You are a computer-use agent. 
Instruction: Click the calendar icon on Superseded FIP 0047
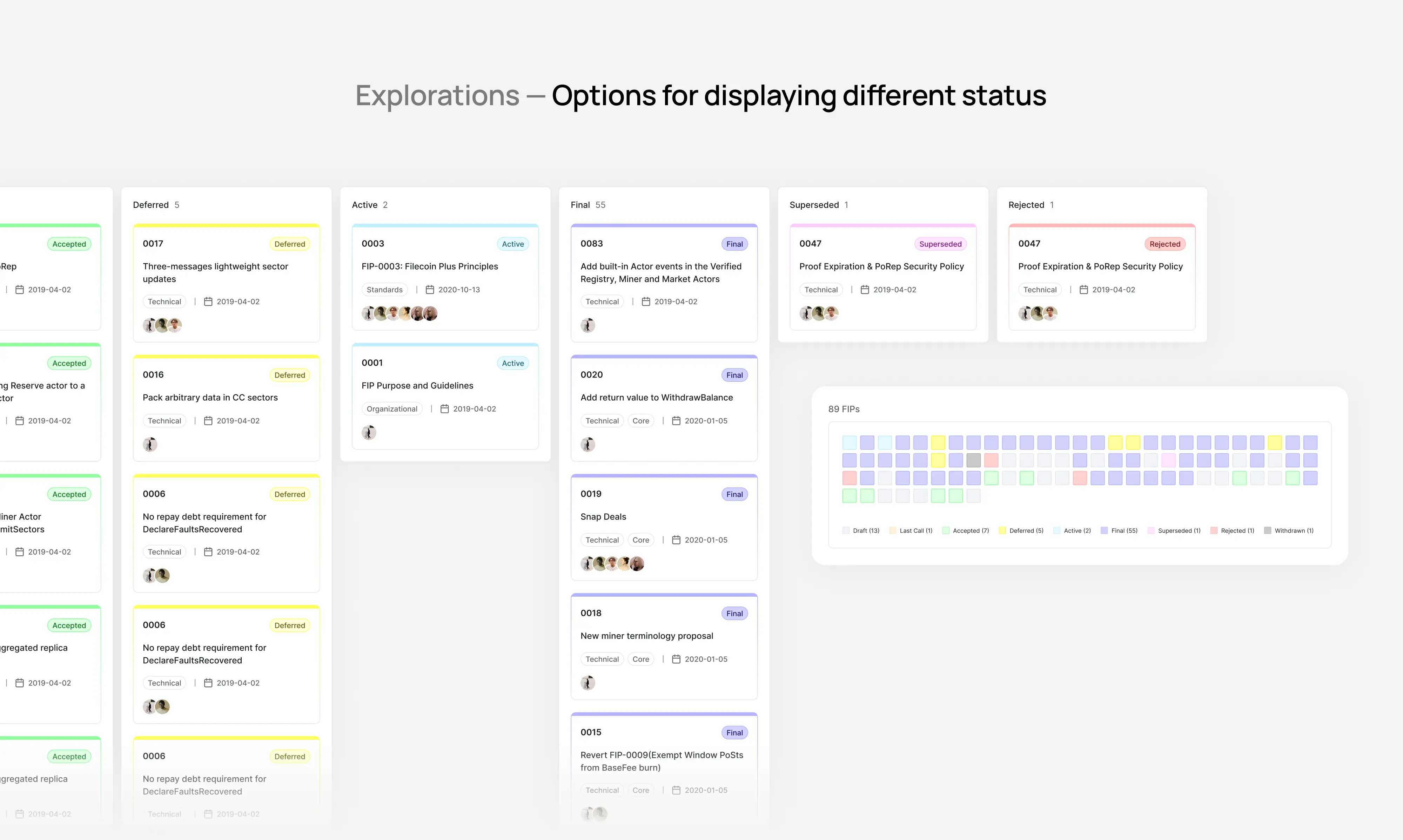pyautogui.click(x=865, y=289)
